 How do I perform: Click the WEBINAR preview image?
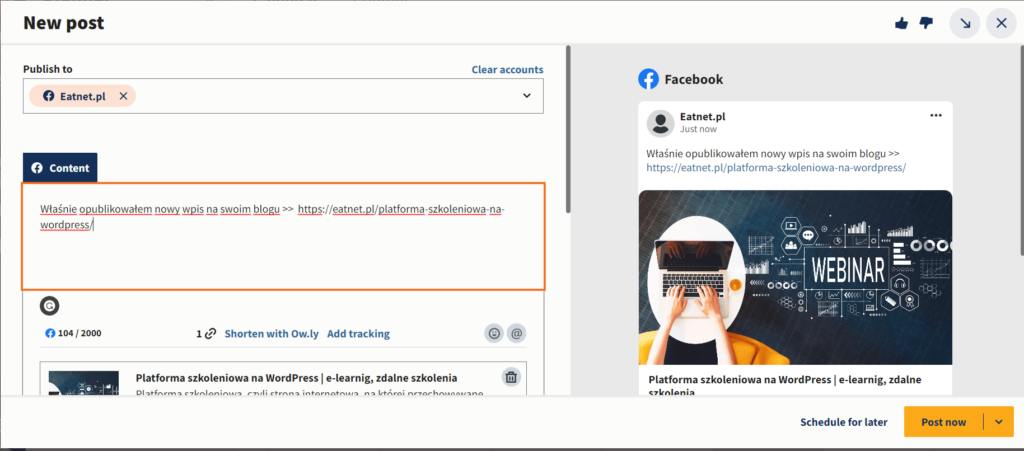[x=795, y=277]
